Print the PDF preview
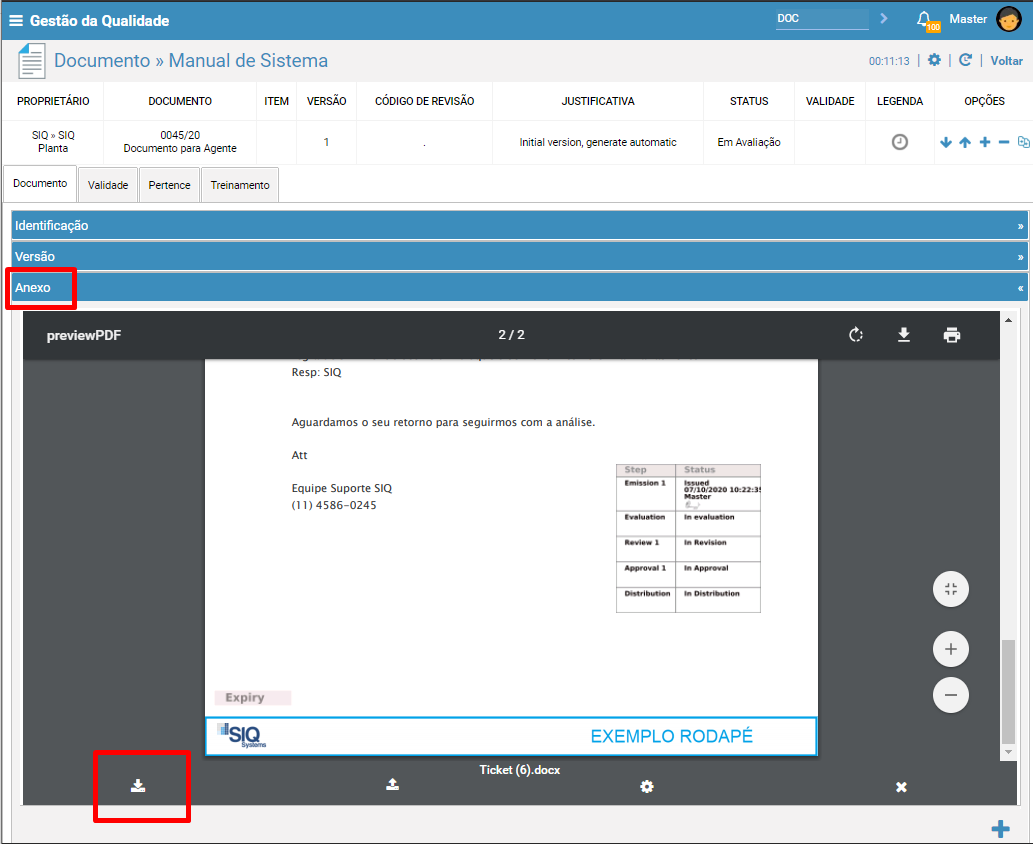This screenshot has width=1033, height=844. click(x=952, y=335)
